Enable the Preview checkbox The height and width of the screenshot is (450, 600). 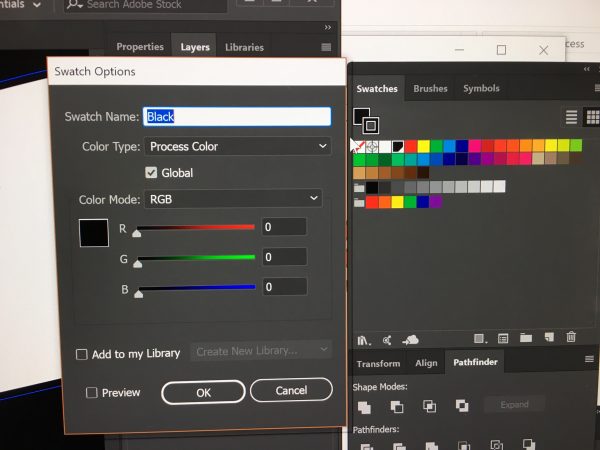(92, 393)
